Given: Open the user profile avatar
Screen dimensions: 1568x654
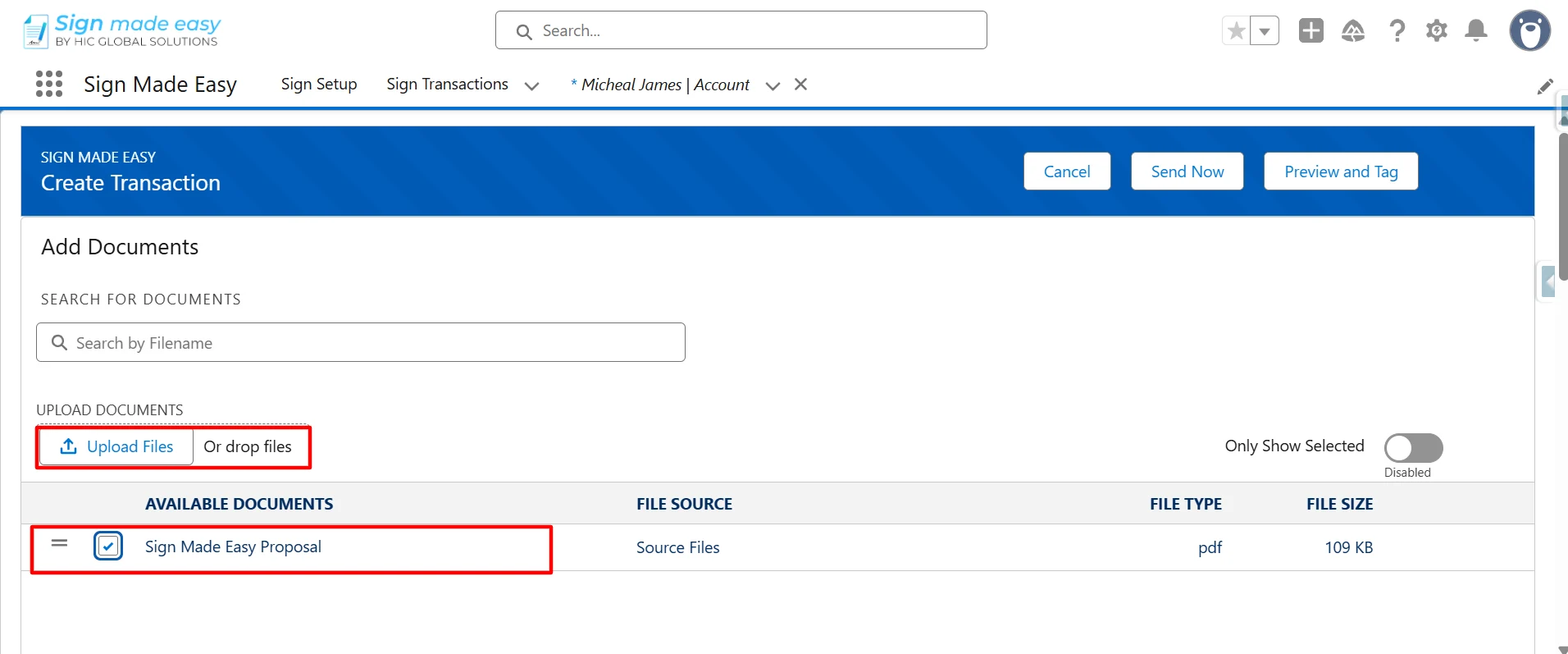Looking at the screenshot, I should click(x=1530, y=31).
